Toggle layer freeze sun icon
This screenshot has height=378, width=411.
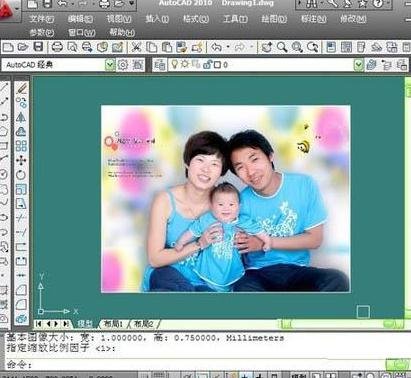(184, 64)
